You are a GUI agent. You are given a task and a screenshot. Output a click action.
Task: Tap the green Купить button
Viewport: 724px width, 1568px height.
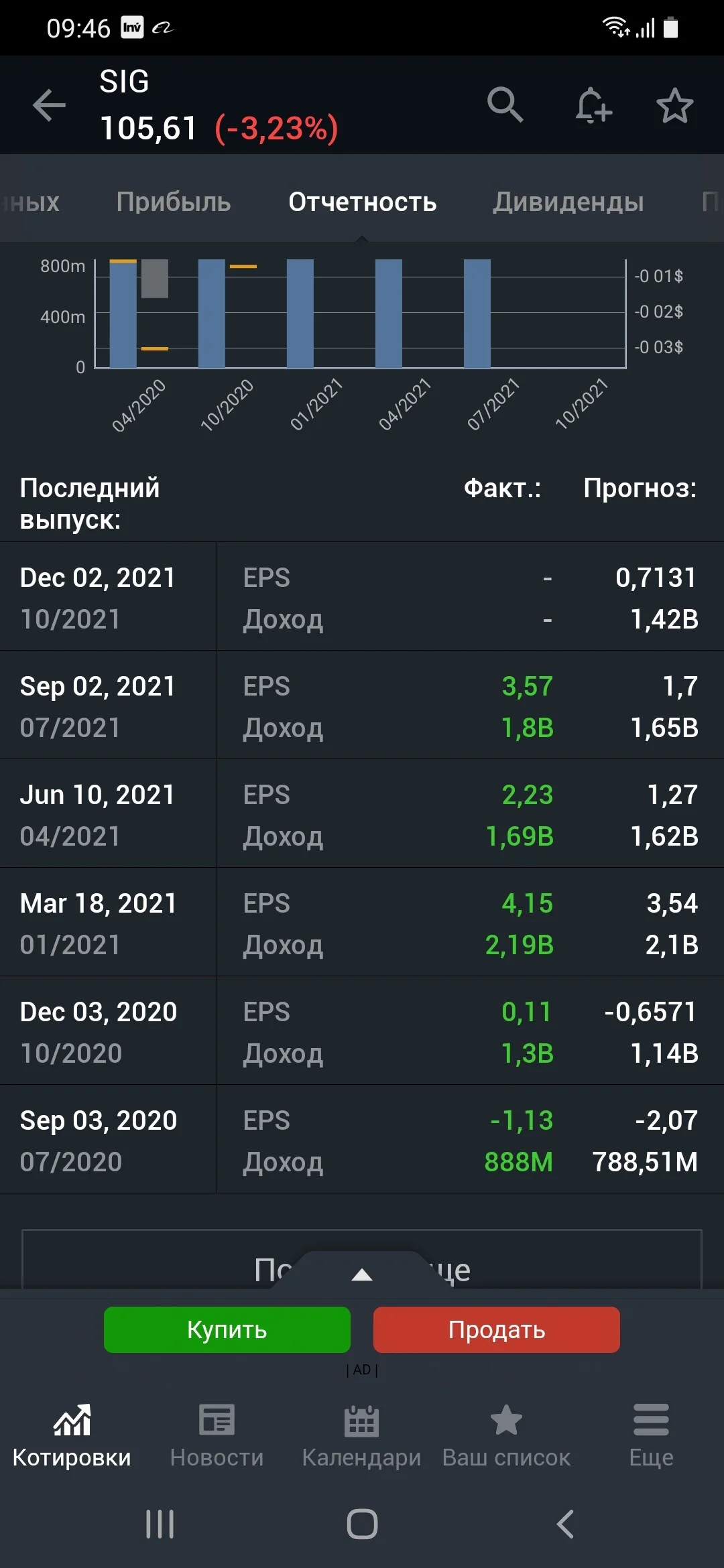[227, 1329]
